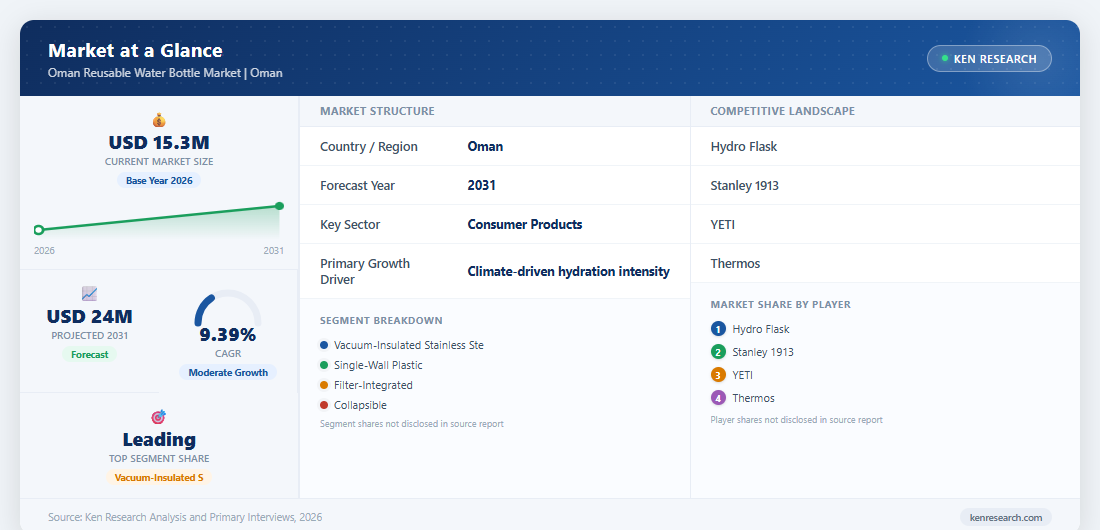1100x530 pixels.
Task: Click the MARKET STRUCTURE header
Action: pyautogui.click(x=377, y=111)
